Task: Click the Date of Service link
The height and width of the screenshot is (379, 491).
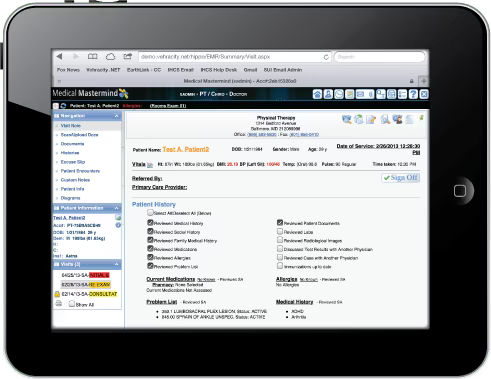Action: (x=378, y=149)
